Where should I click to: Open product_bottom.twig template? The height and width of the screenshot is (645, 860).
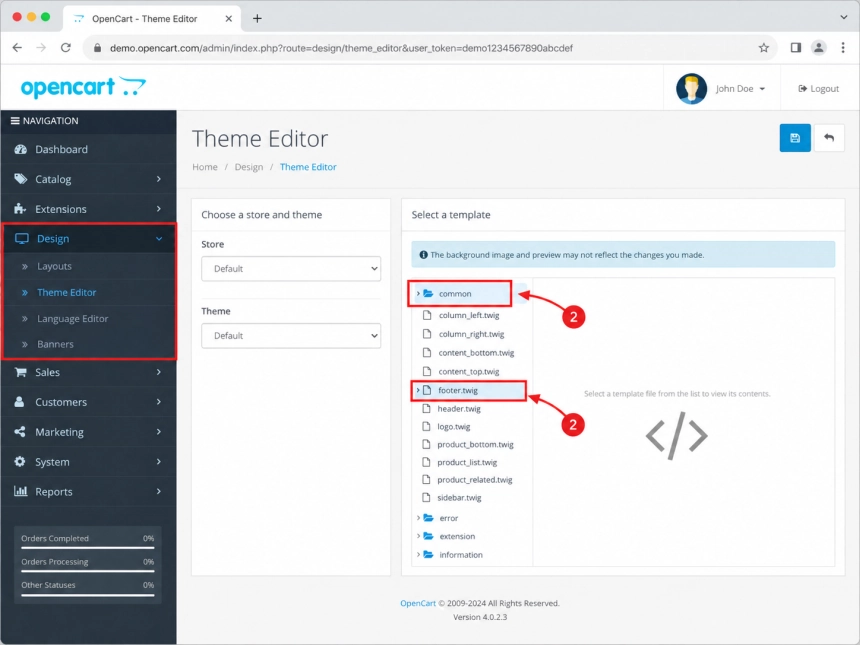point(475,445)
